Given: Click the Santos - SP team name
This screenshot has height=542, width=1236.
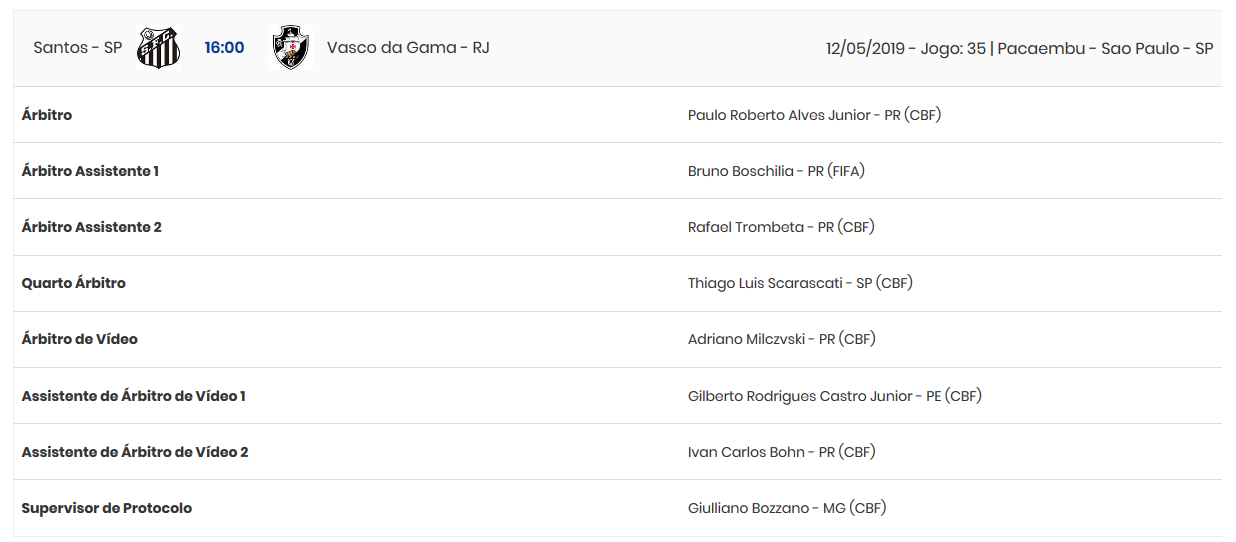Looking at the screenshot, I should click(77, 48).
